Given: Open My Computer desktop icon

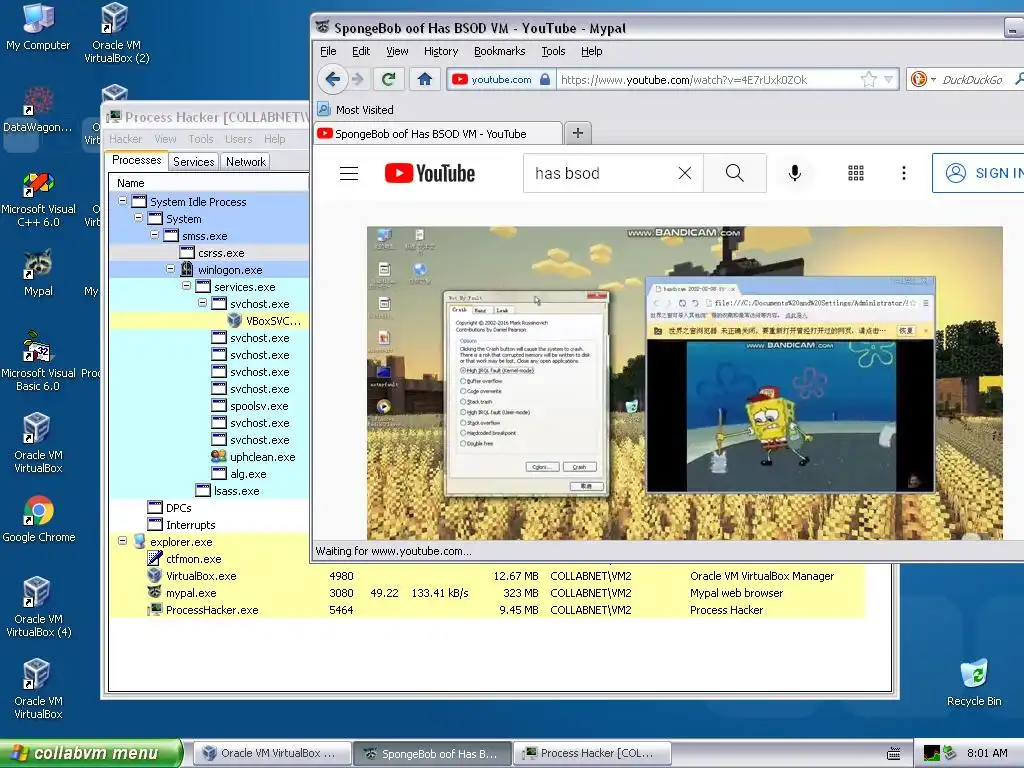Looking at the screenshot, I should tap(38, 27).
